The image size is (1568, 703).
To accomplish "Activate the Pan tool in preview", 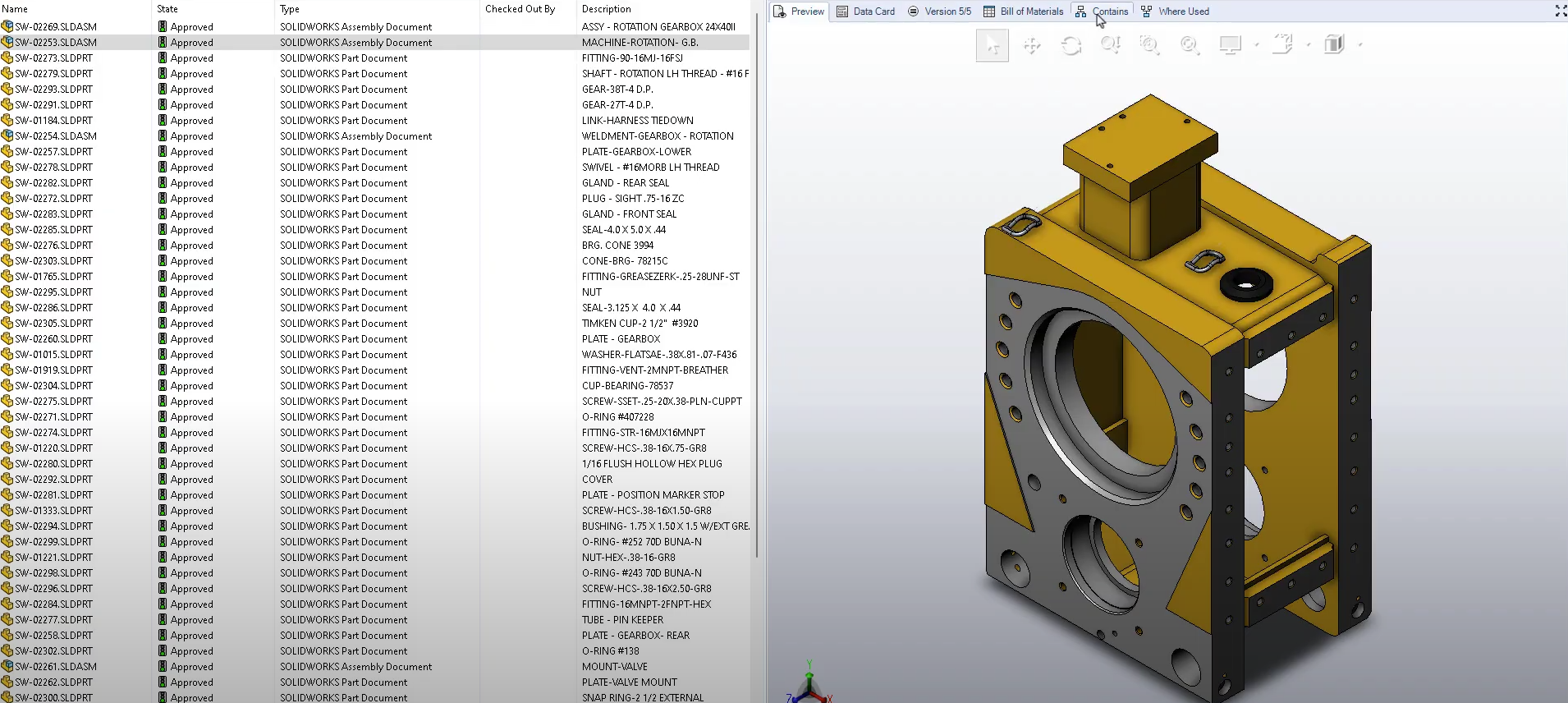I will (1032, 45).
